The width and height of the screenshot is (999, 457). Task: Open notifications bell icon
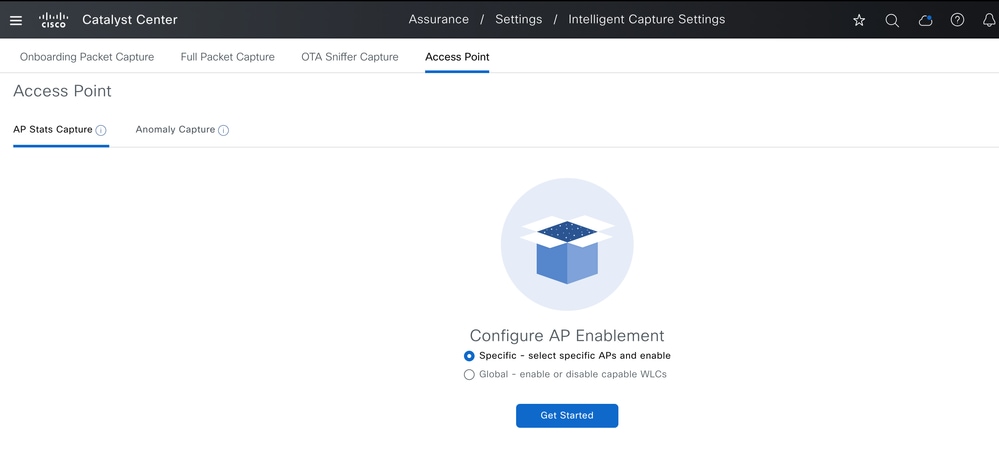click(x=989, y=20)
